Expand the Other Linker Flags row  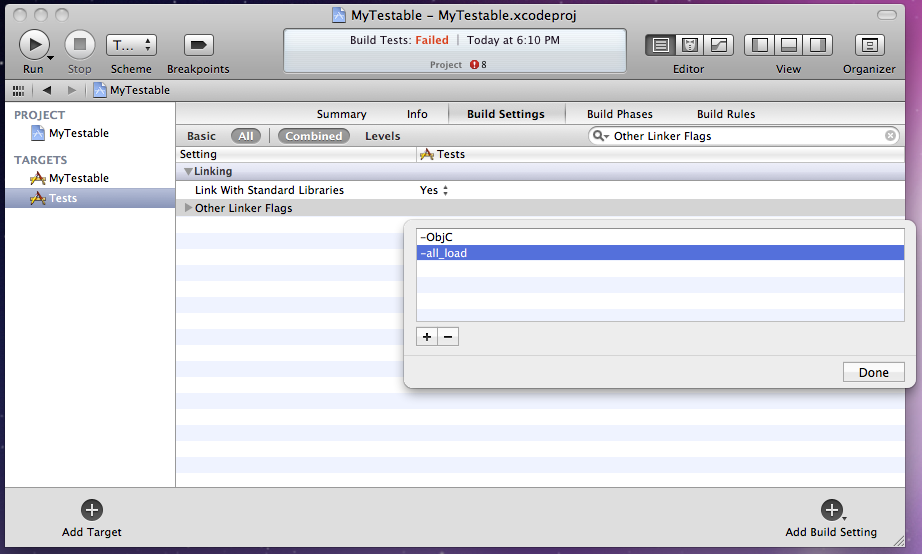tap(188, 208)
